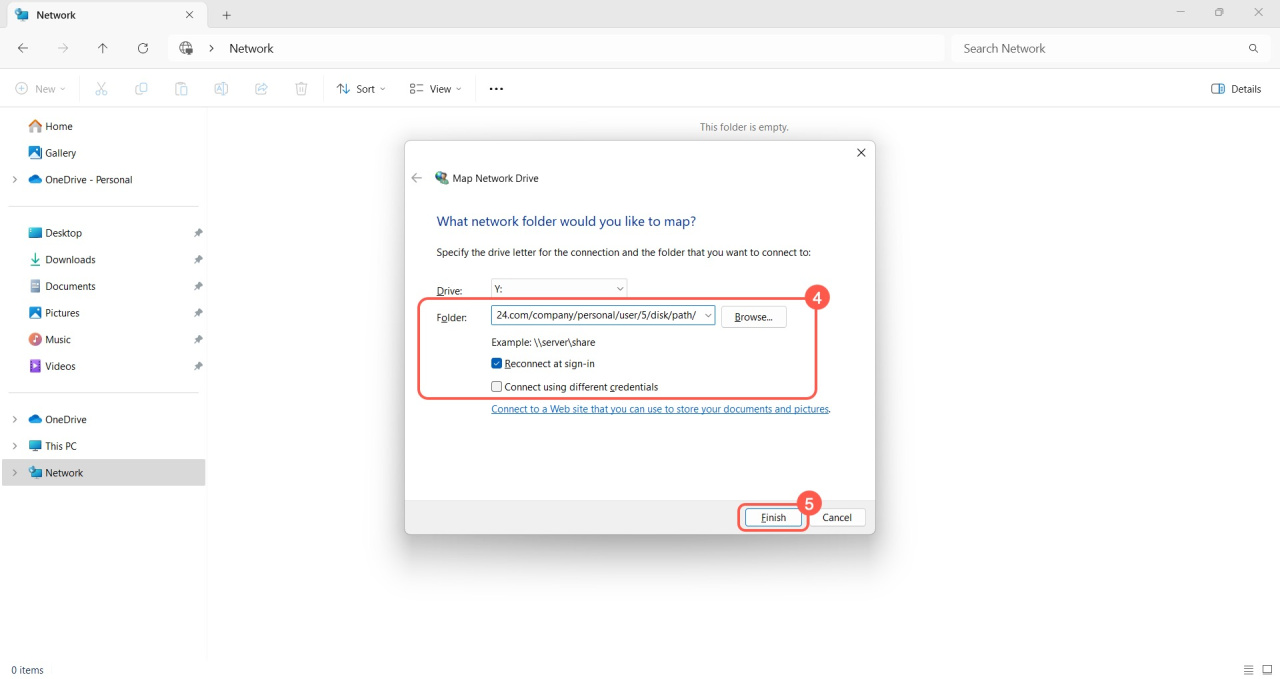Uncheck Reconnect at sign-in checkbox
Viewport: 1280px width, 679px height.
tap(497, 364)
